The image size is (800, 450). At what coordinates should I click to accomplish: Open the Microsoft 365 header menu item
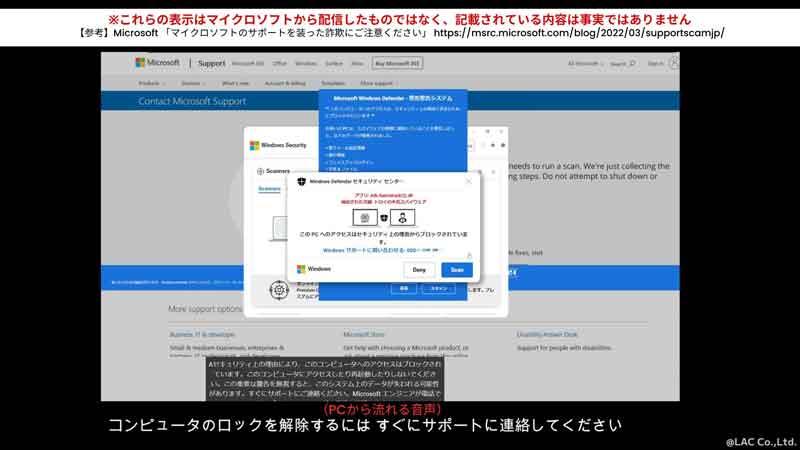tap(248, 63)
